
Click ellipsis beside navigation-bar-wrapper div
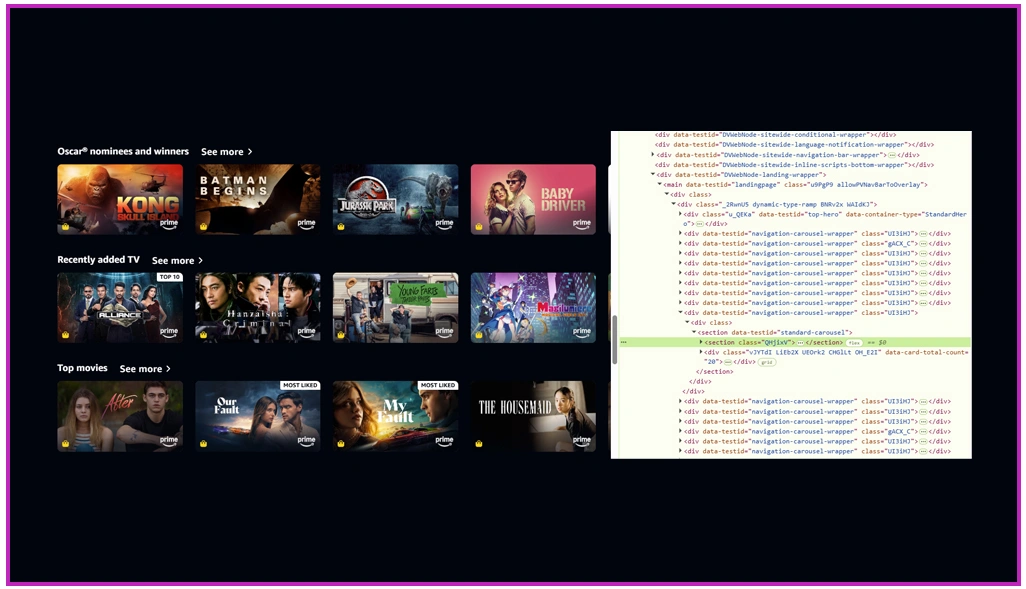(x=891, y=155)
